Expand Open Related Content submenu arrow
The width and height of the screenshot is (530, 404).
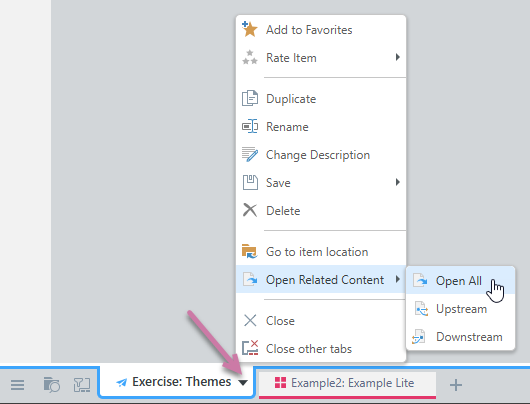[x=398, y=279]
